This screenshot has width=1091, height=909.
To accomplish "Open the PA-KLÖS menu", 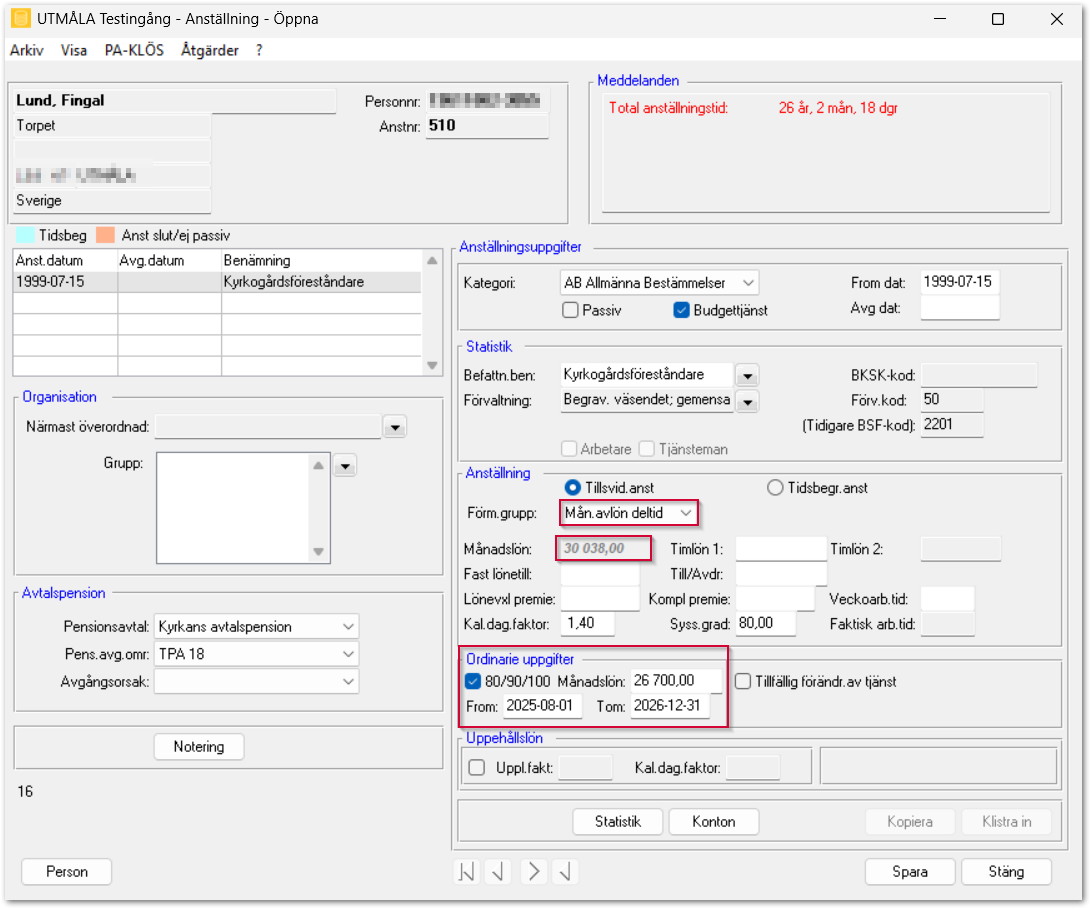I will (134, 50).
